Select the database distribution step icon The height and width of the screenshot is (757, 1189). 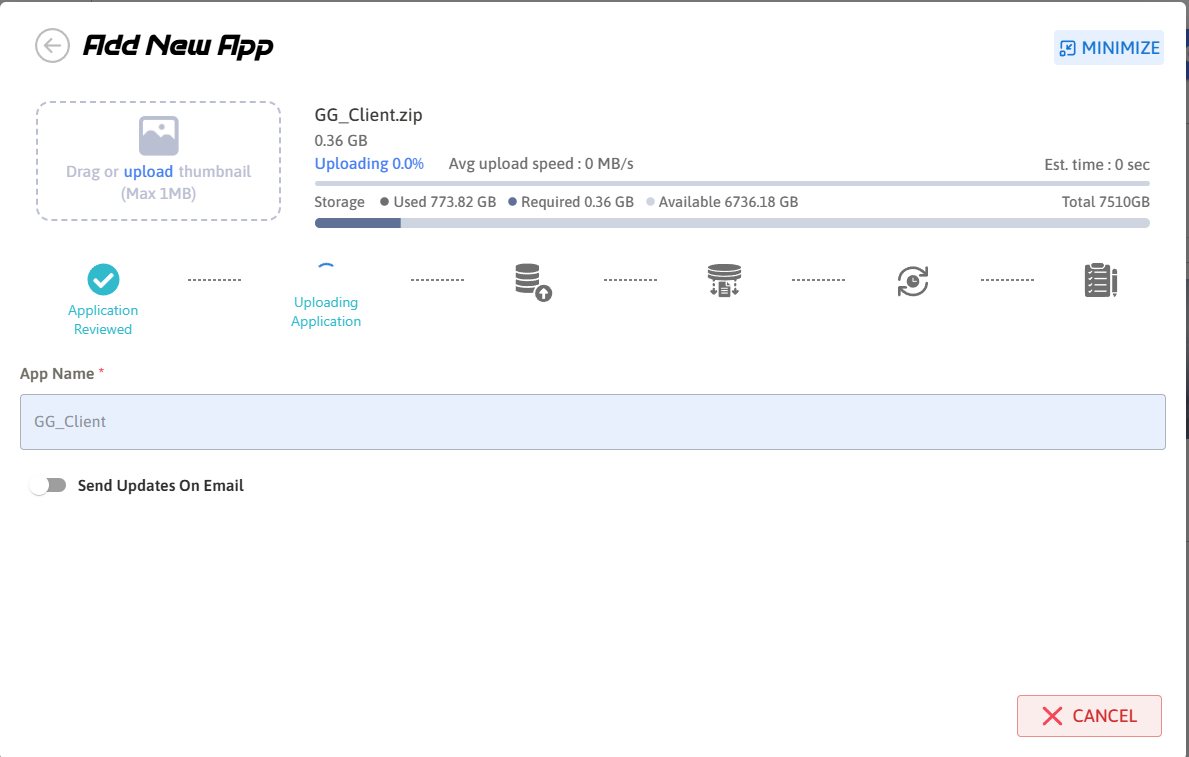point(723,281)
